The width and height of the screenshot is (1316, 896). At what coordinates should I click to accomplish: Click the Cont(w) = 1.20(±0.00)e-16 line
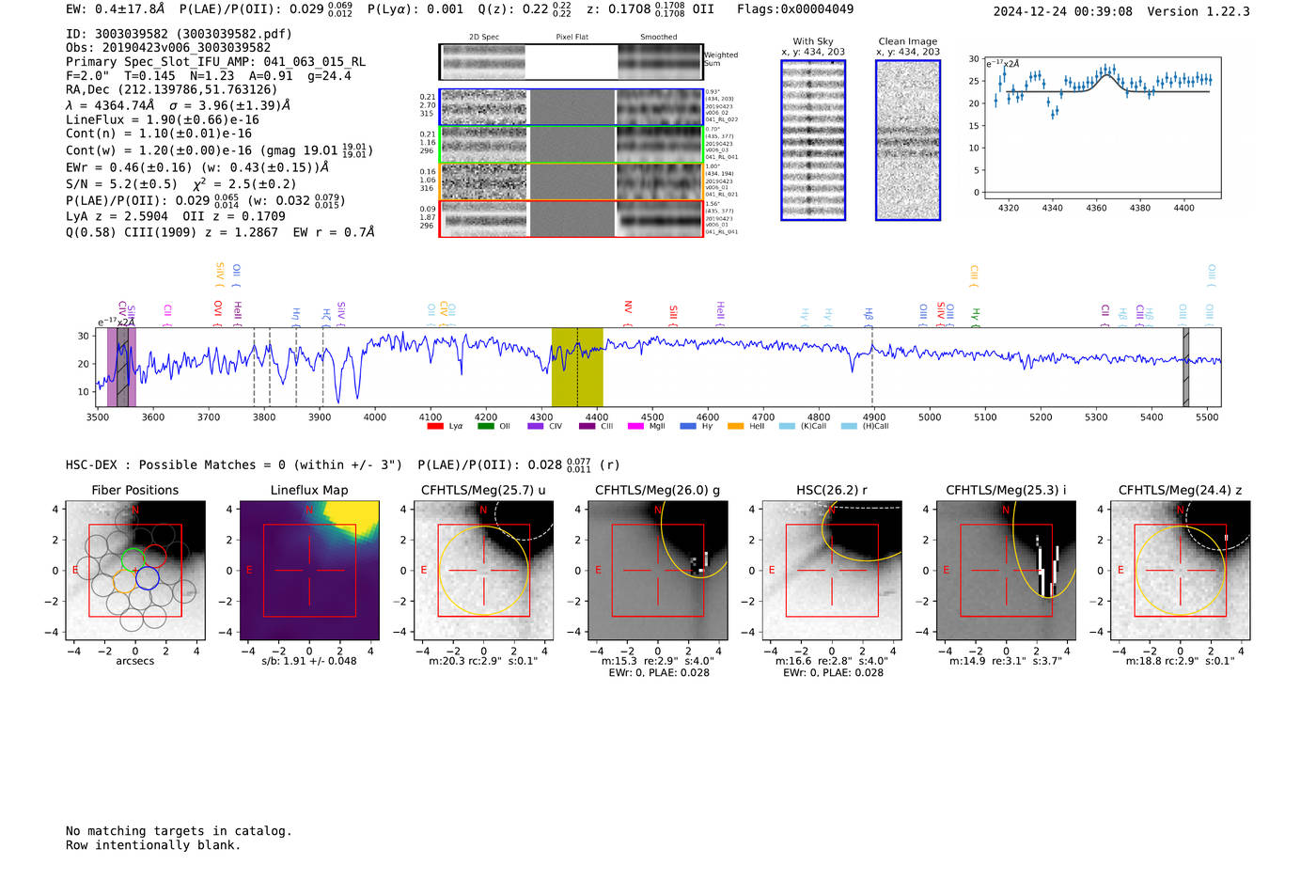219,150
